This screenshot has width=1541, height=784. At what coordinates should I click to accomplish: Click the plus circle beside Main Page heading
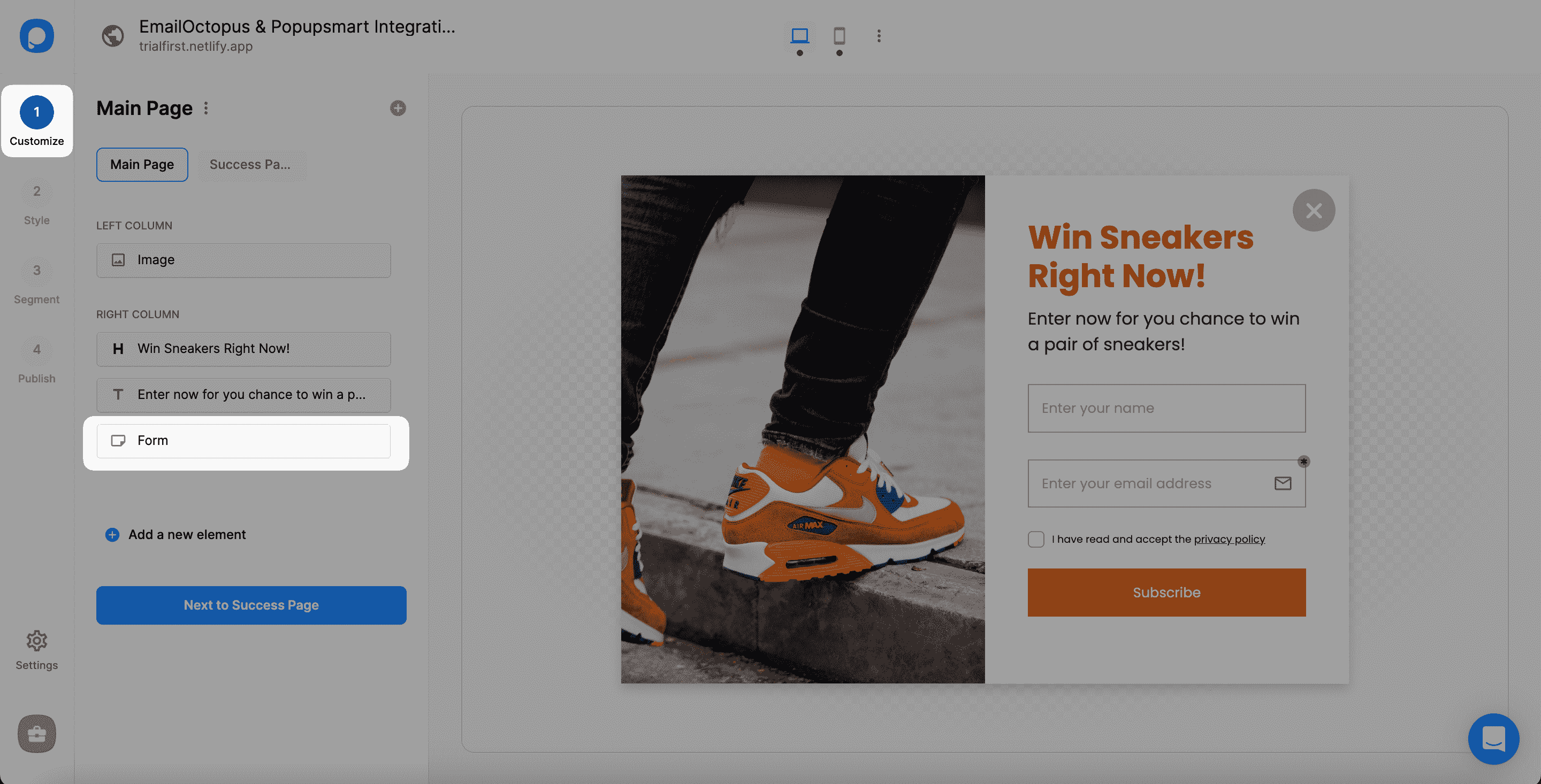(x=398, y=108)
